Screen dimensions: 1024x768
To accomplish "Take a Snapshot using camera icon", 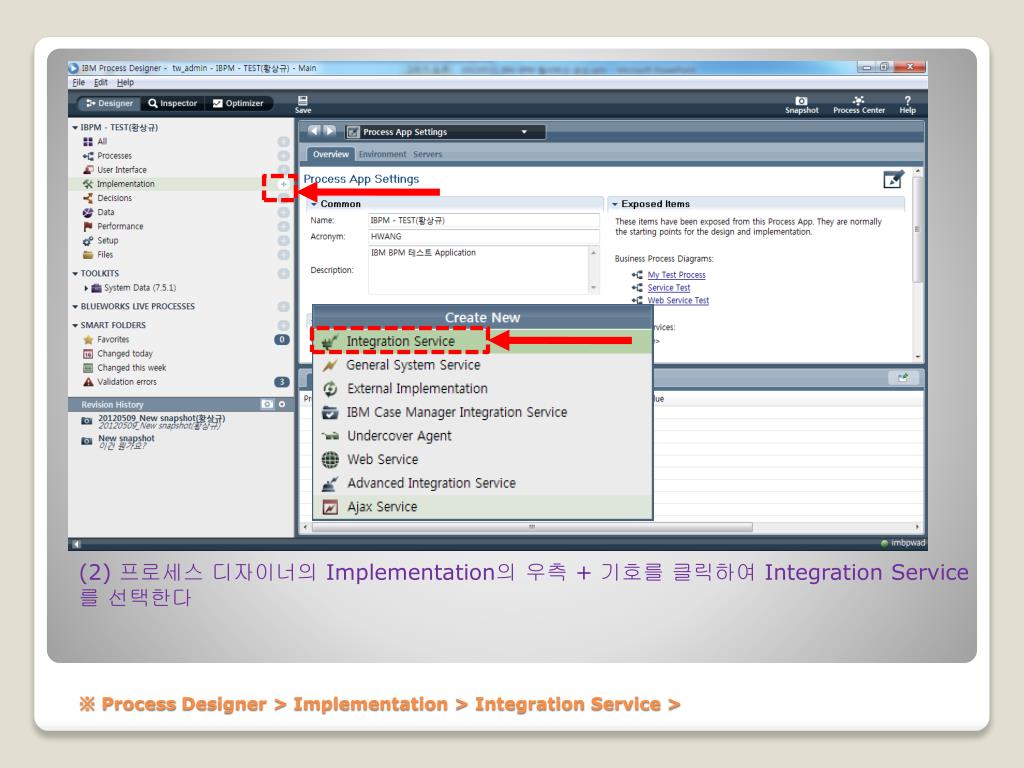I will pyautogui.click(x=801, y=104).
